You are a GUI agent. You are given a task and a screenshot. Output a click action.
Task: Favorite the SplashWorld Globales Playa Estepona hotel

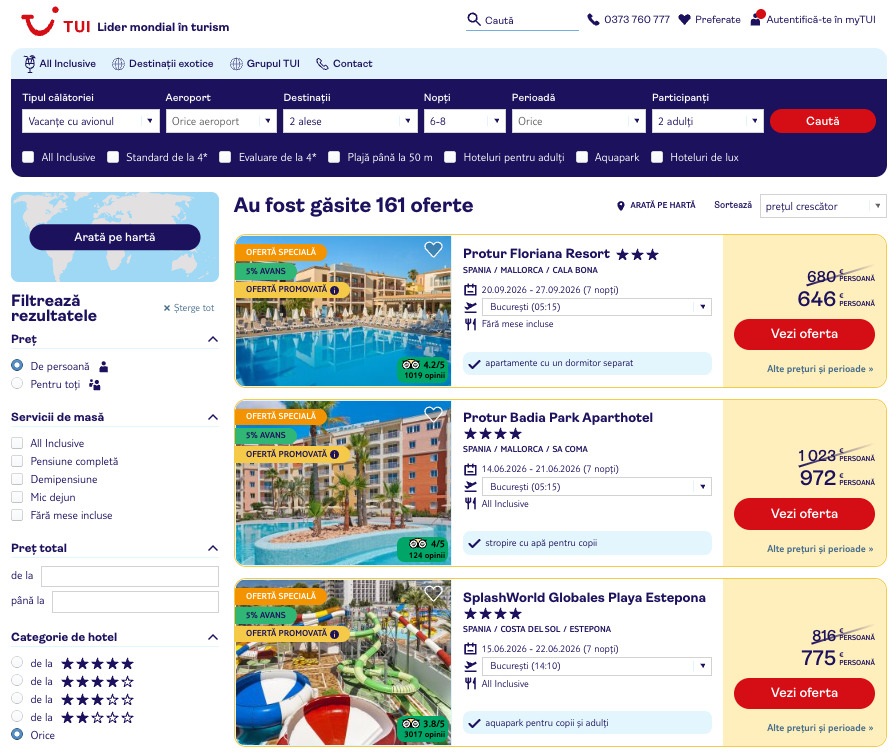[433, 593]
